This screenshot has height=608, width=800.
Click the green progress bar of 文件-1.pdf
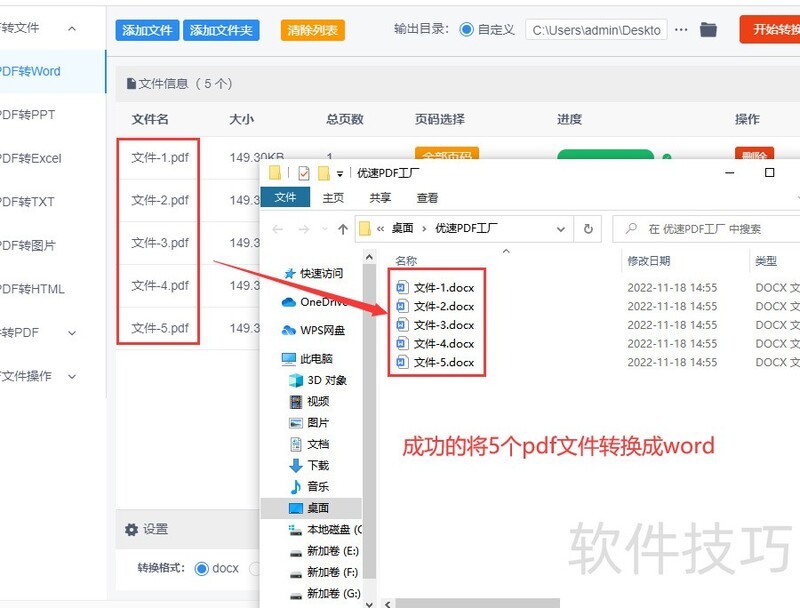(605, 154)
